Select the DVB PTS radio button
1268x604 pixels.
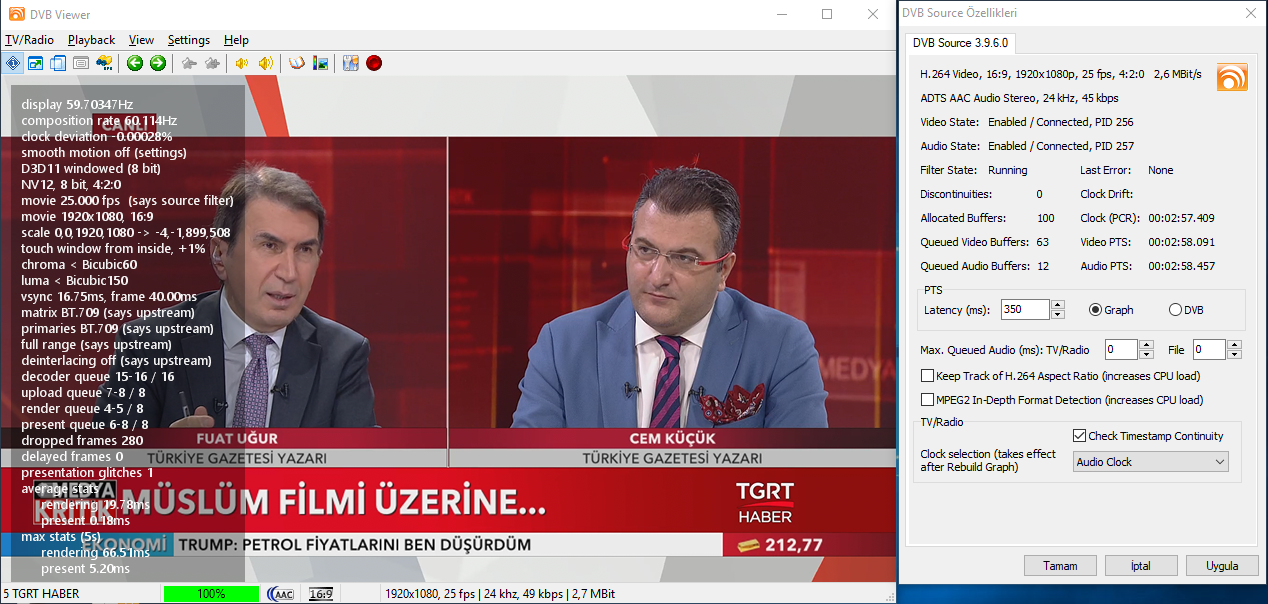1175,310
